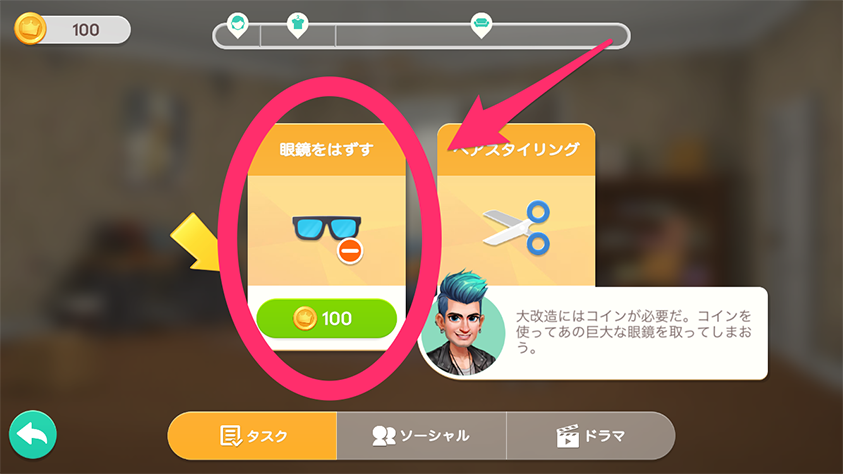Tap the t-shirt marker on progress bar
The width and height of the screenshot is (843, 474).
297,25
